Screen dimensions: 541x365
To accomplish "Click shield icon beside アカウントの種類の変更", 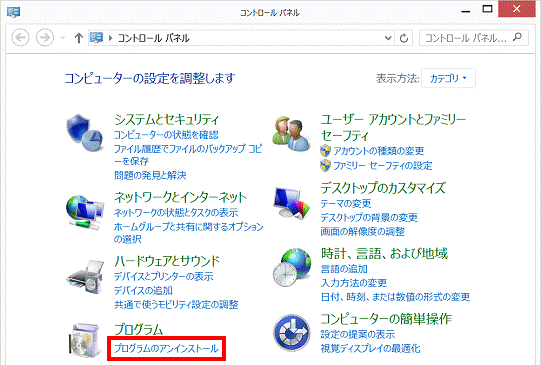I will point(325,151).
